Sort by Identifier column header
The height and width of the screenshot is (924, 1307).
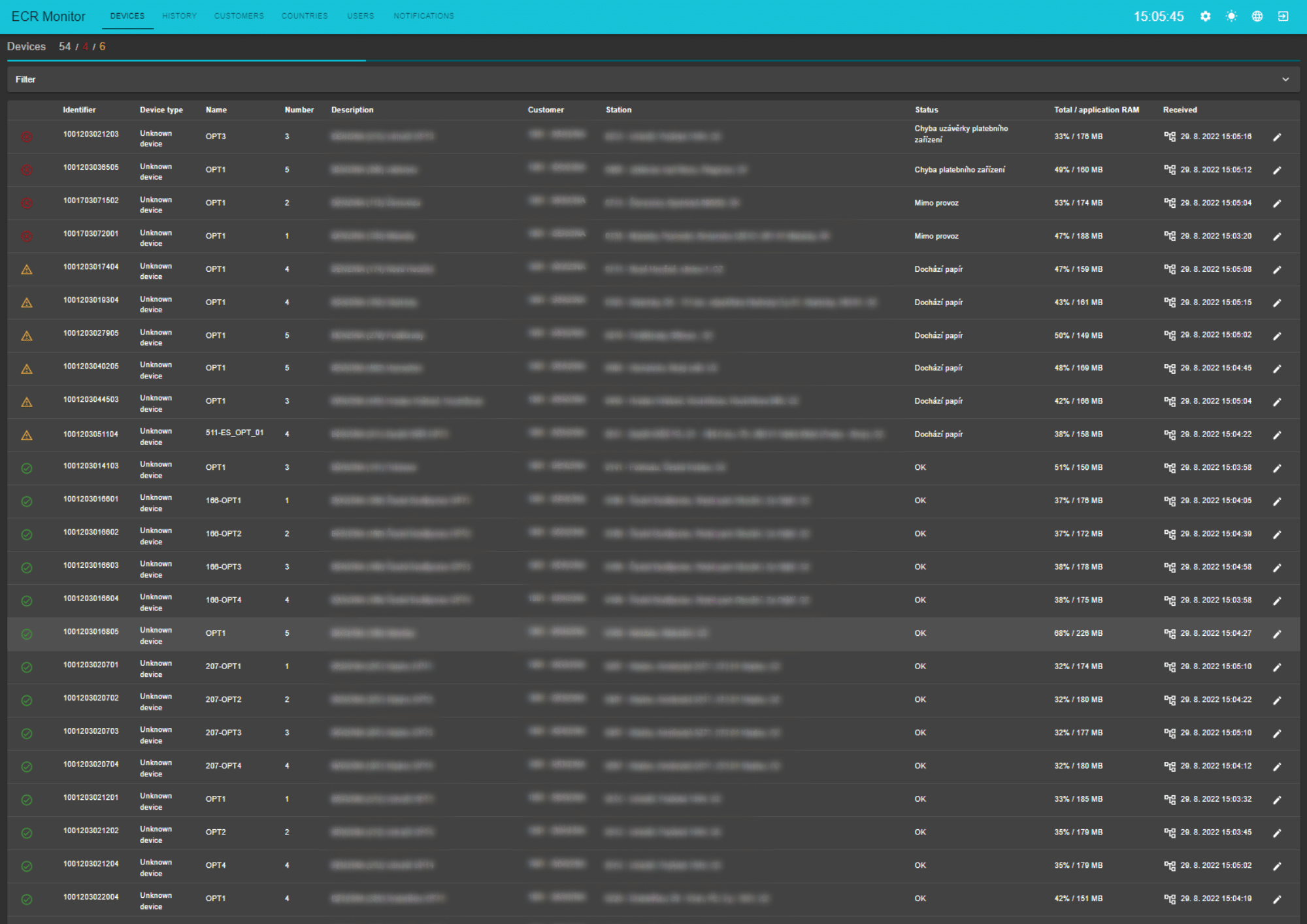[79, 110]
